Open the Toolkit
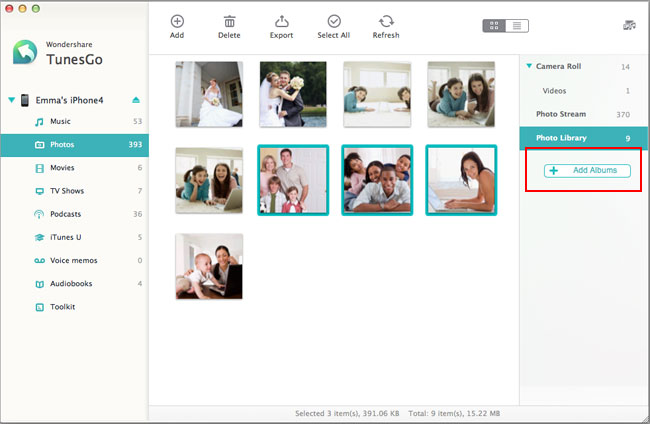This screenshot has width=650, height=424. (75, 307)
